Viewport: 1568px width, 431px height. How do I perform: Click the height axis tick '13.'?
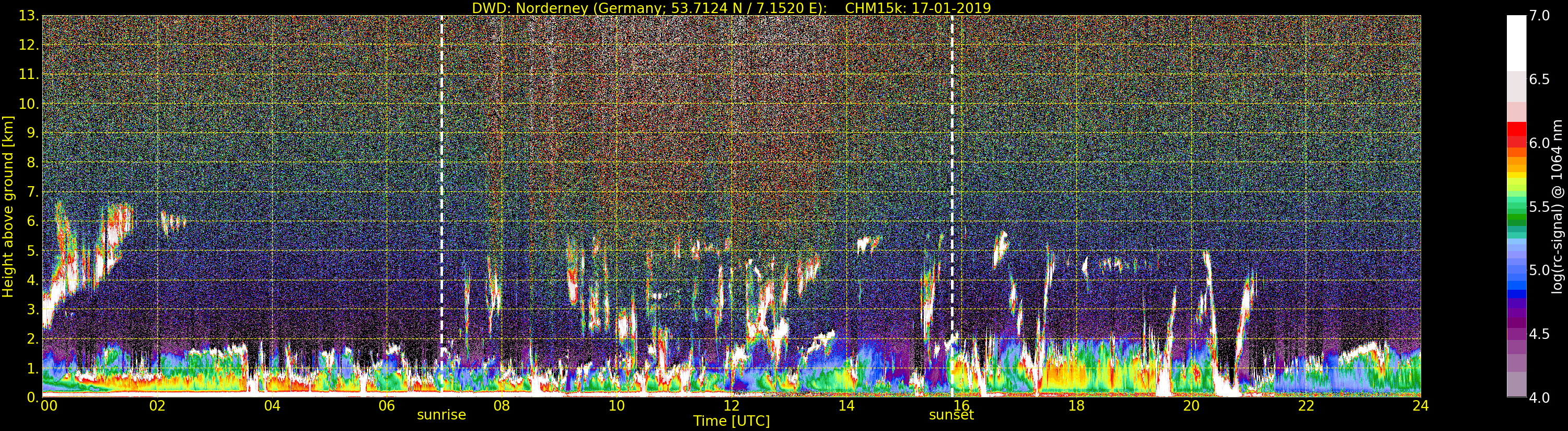(x=29, y=16)
